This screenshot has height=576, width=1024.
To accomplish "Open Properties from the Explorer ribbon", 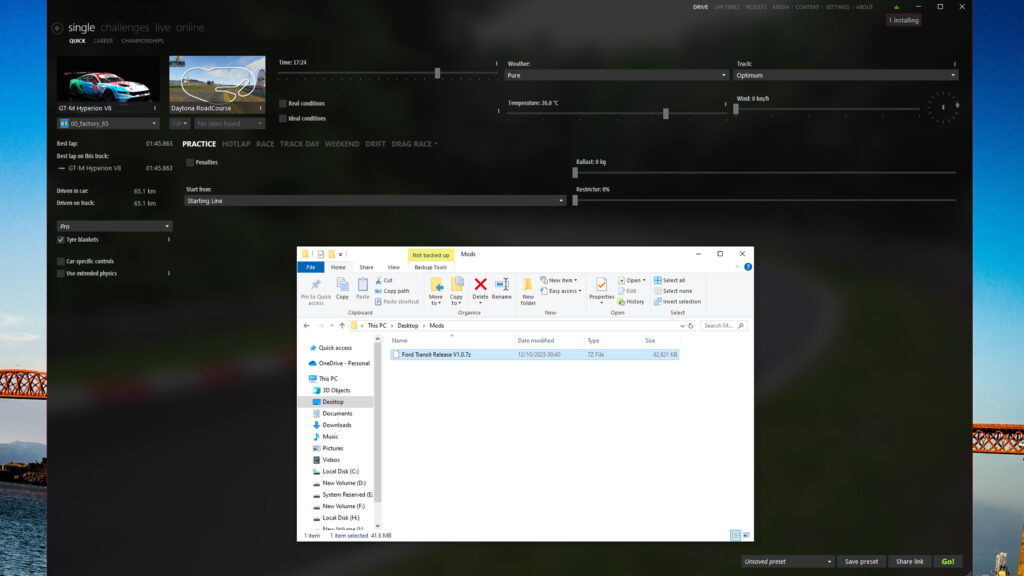I will point(601,289).
